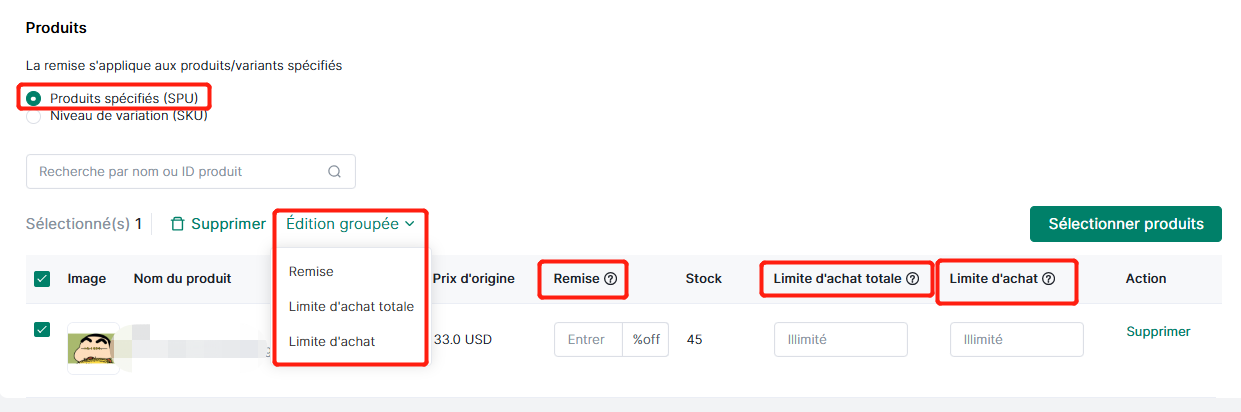Open the product thumbnail image
This screenshot has height=412, width=1241.
pos(93,348)
